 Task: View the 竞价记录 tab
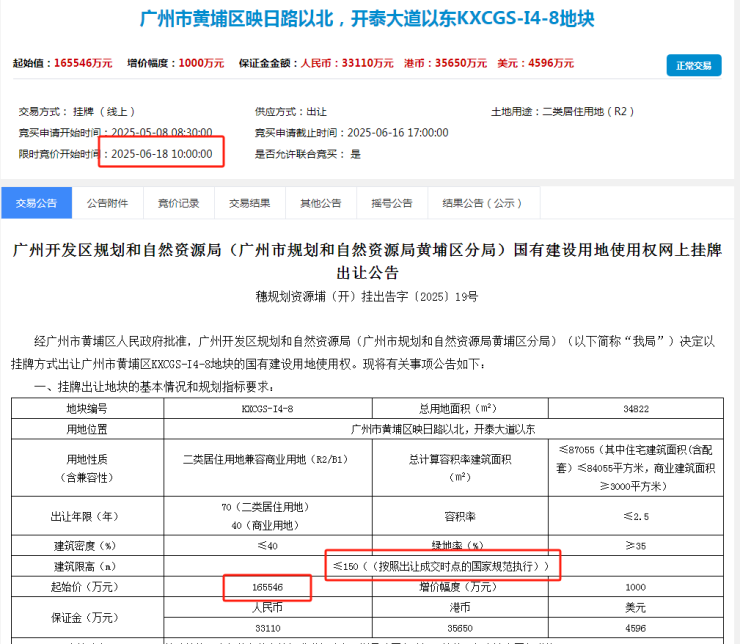(x=178, y=203)
